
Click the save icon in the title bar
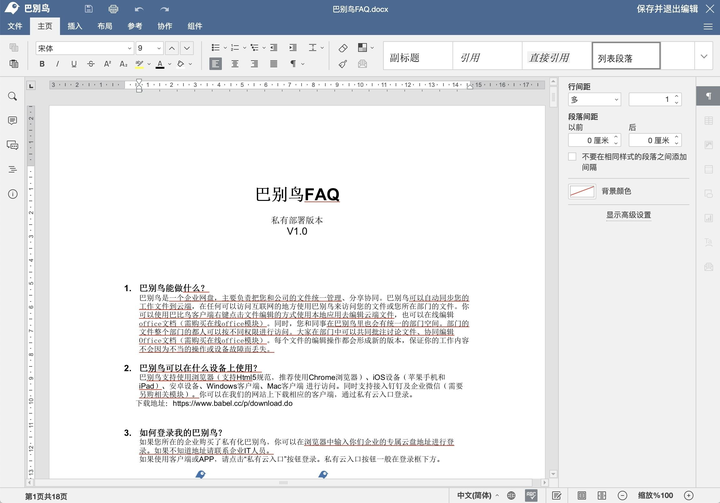pyautogui.click(x=89, y=9)
